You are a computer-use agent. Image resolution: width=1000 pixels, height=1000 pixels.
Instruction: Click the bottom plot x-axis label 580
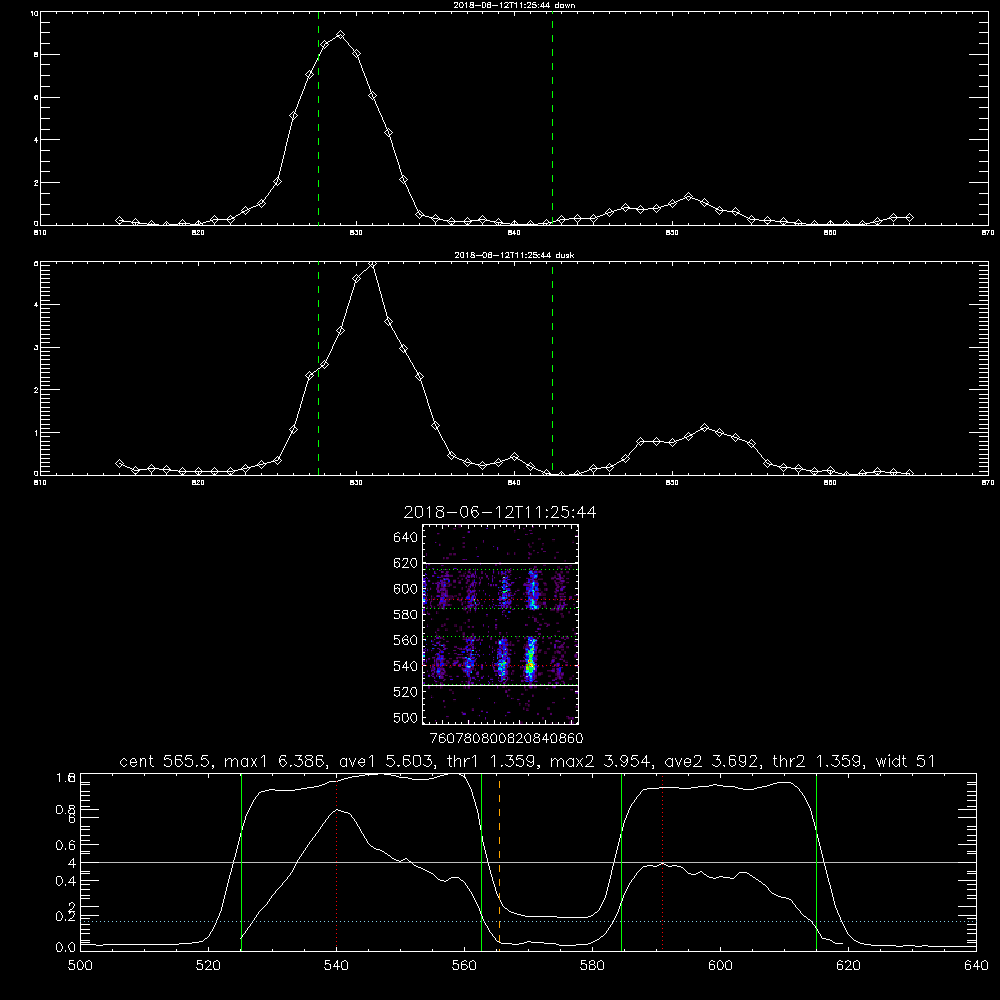(592, 966)
